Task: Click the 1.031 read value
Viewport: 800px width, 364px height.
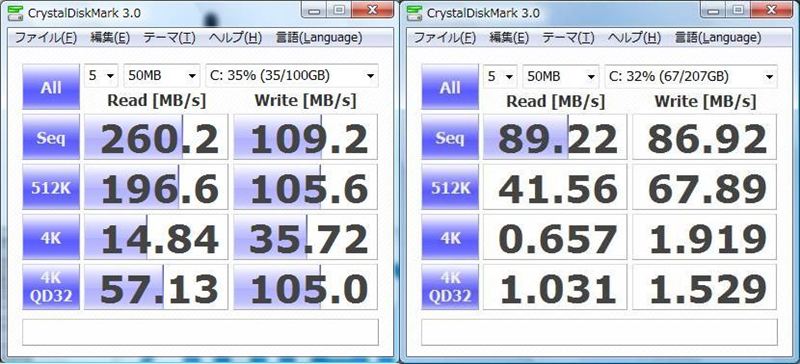Action: (555, 287)
